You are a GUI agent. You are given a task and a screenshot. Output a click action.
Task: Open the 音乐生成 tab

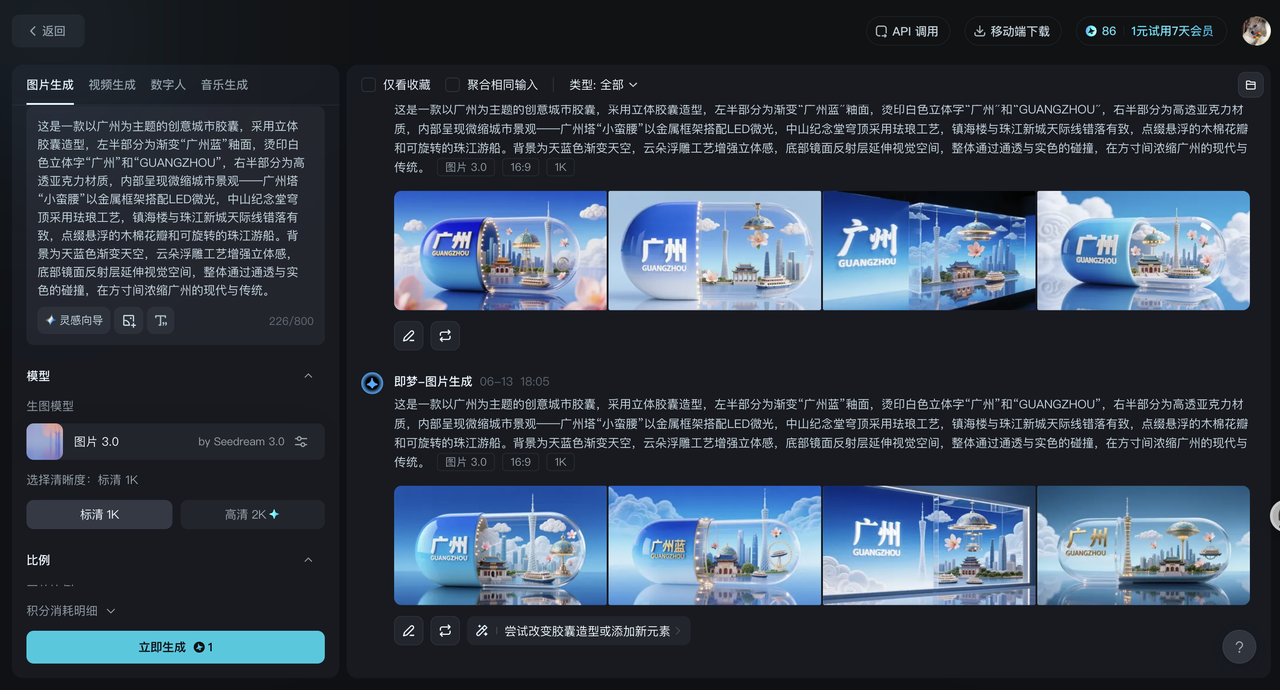click(223, 84)
